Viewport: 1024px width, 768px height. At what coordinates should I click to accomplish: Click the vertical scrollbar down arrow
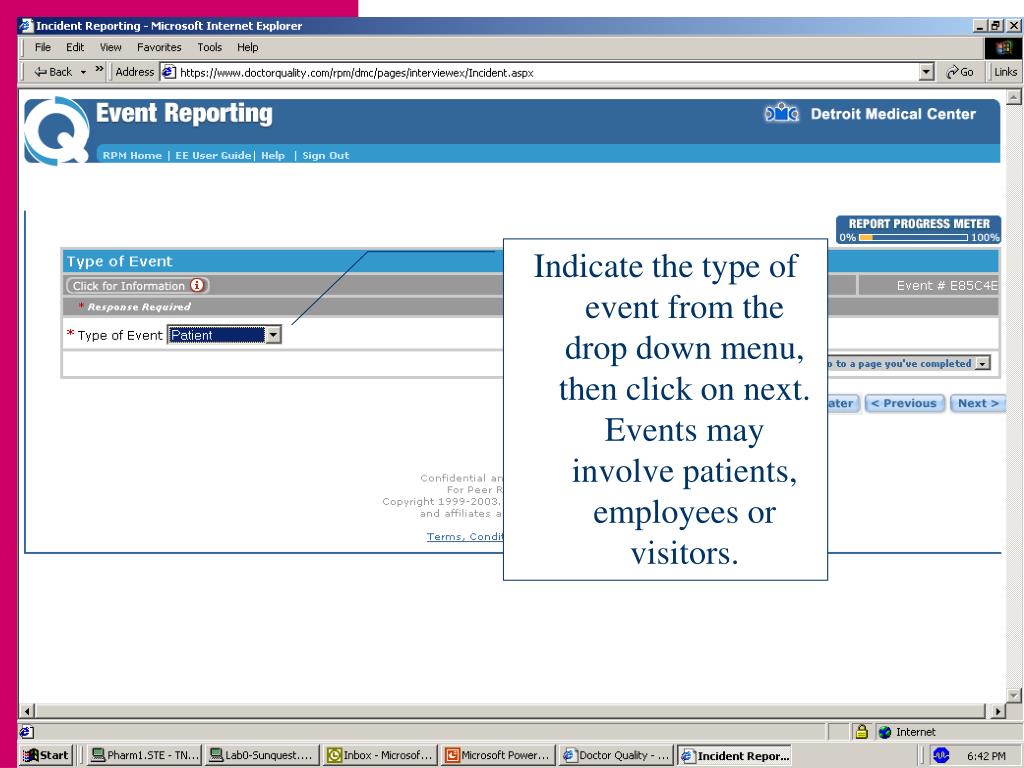point(1014,695)
